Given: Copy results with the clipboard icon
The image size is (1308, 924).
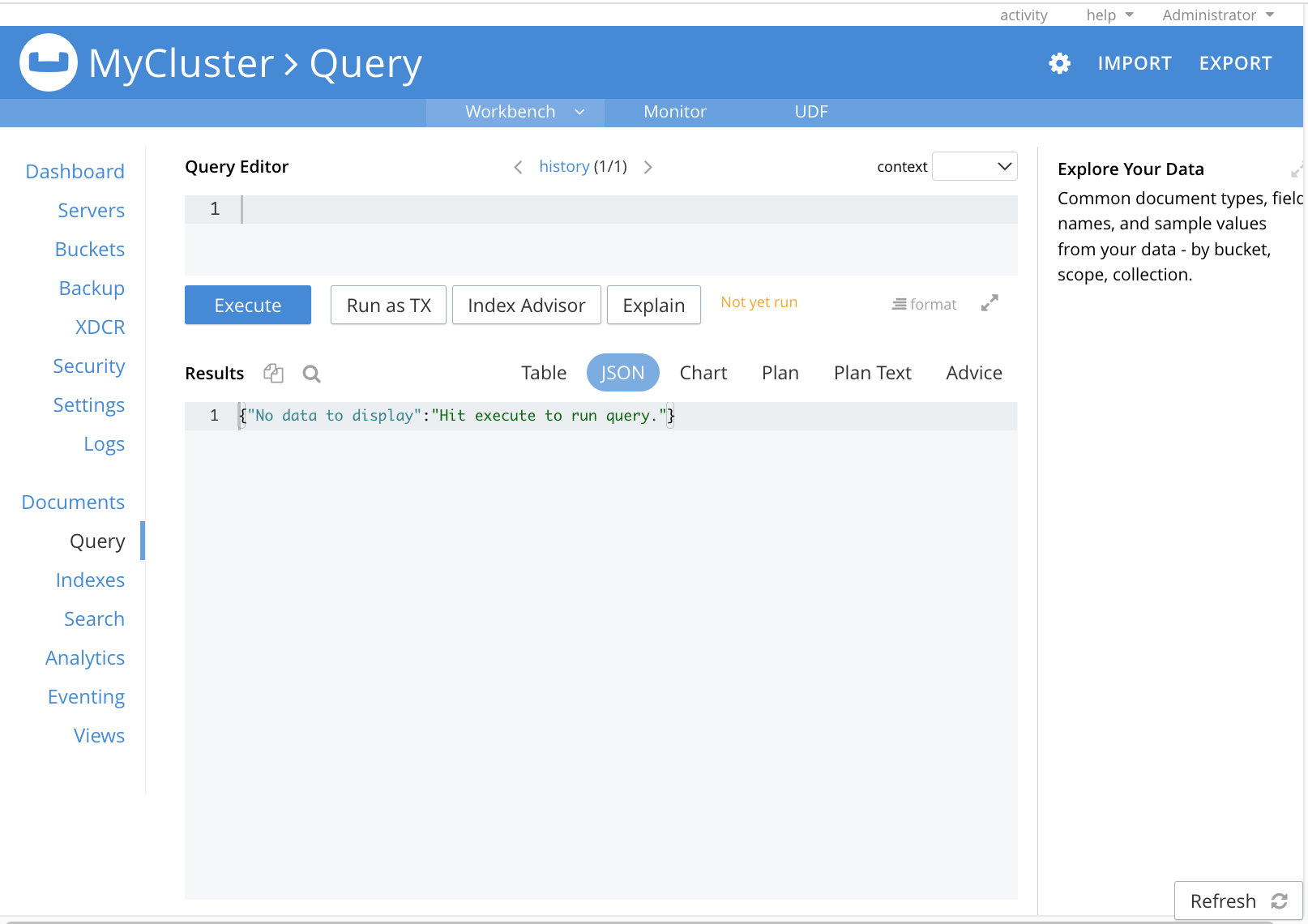Looking at the screenshot, I should (273, 373).
